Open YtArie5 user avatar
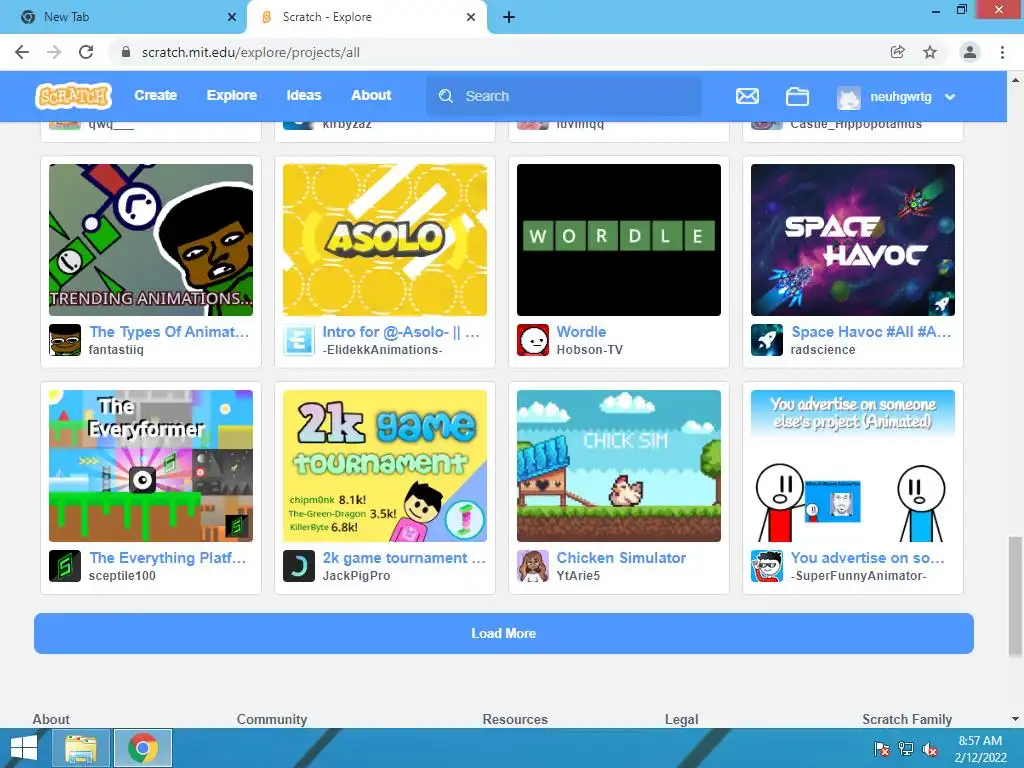 (x=533, y=566)
